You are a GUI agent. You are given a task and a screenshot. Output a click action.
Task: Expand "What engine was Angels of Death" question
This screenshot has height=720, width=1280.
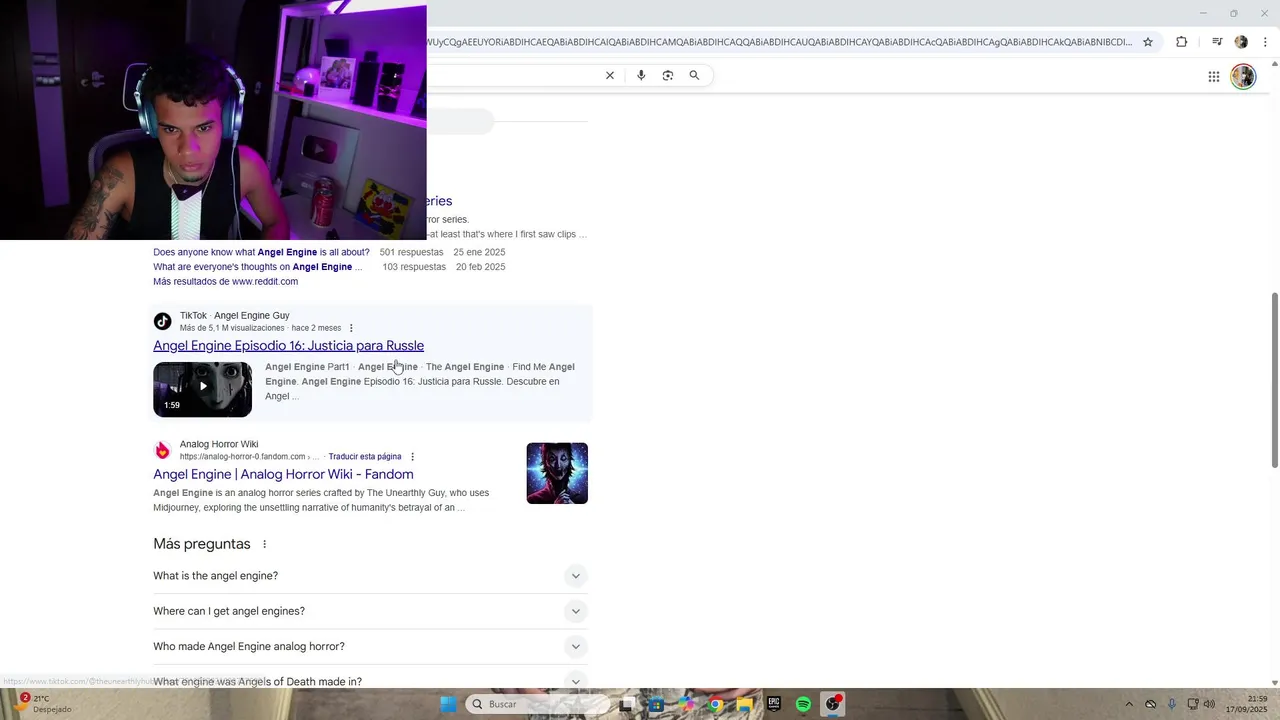370,681
